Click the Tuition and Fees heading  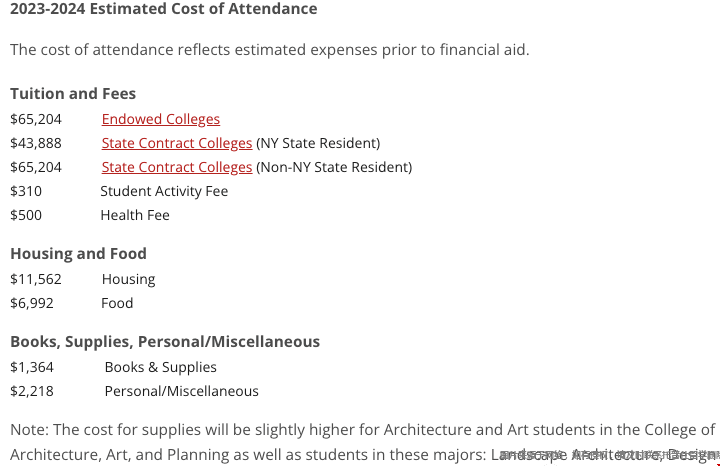[73, 94]
